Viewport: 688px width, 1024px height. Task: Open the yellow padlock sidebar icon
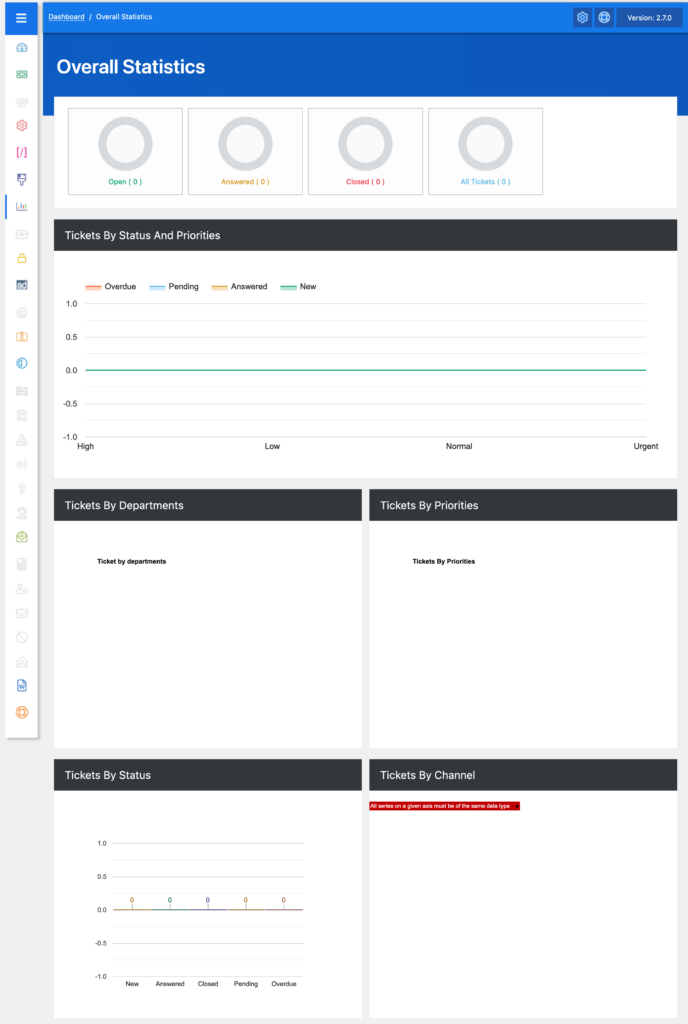pos(22,259)
